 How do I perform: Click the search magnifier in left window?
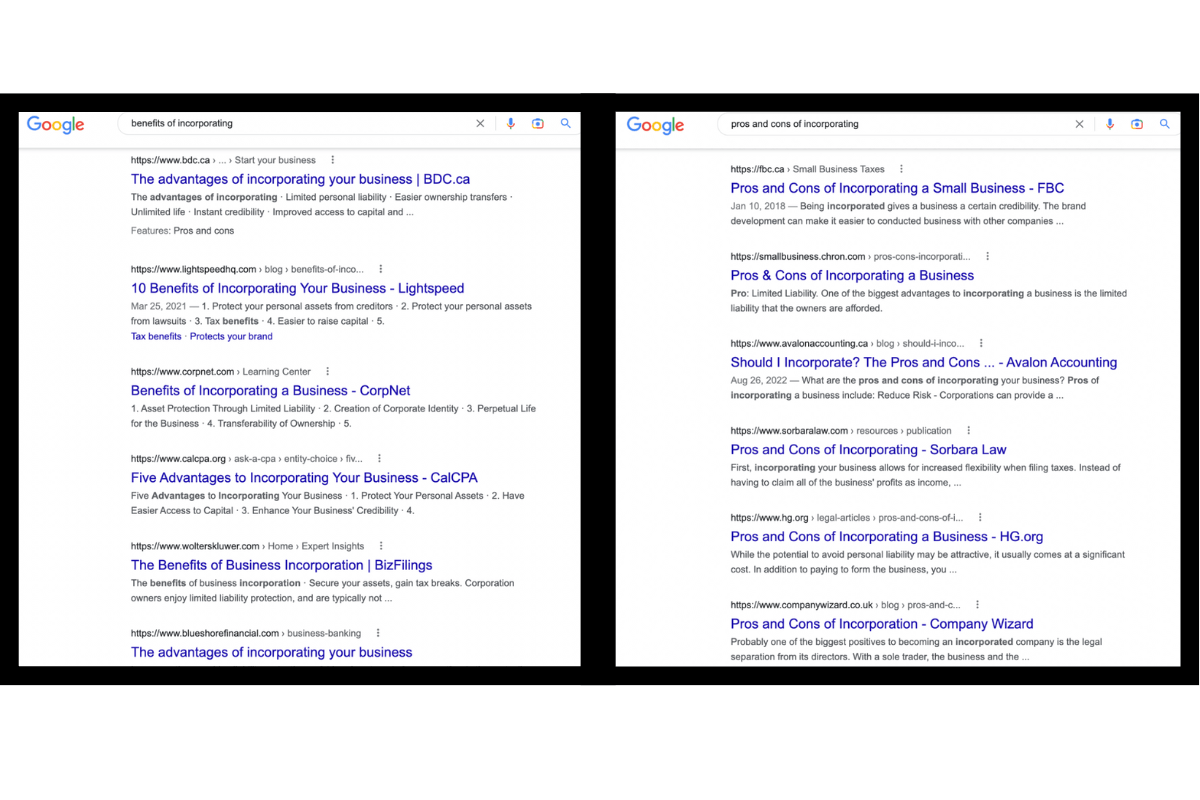[566, 124]
